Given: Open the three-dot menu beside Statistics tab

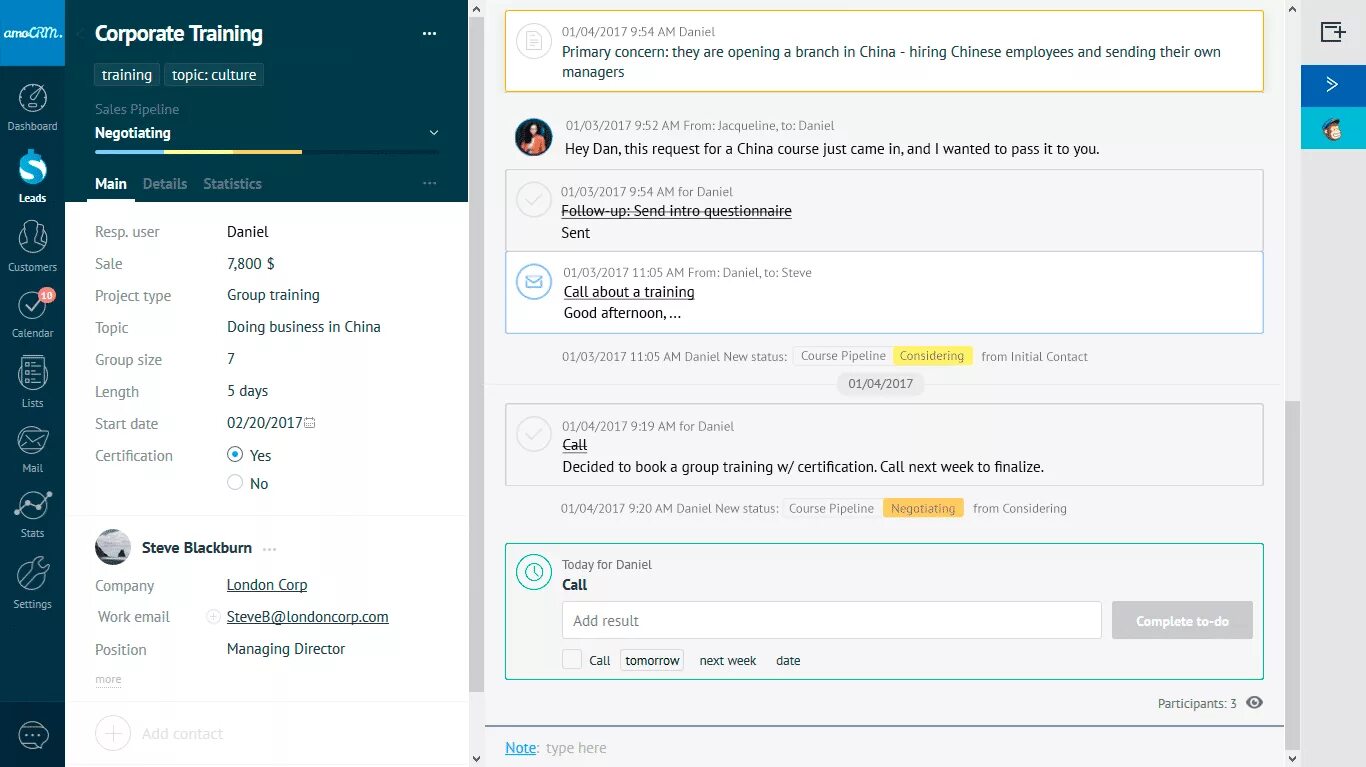Looking at the screenshot, I should click(429, 184).
